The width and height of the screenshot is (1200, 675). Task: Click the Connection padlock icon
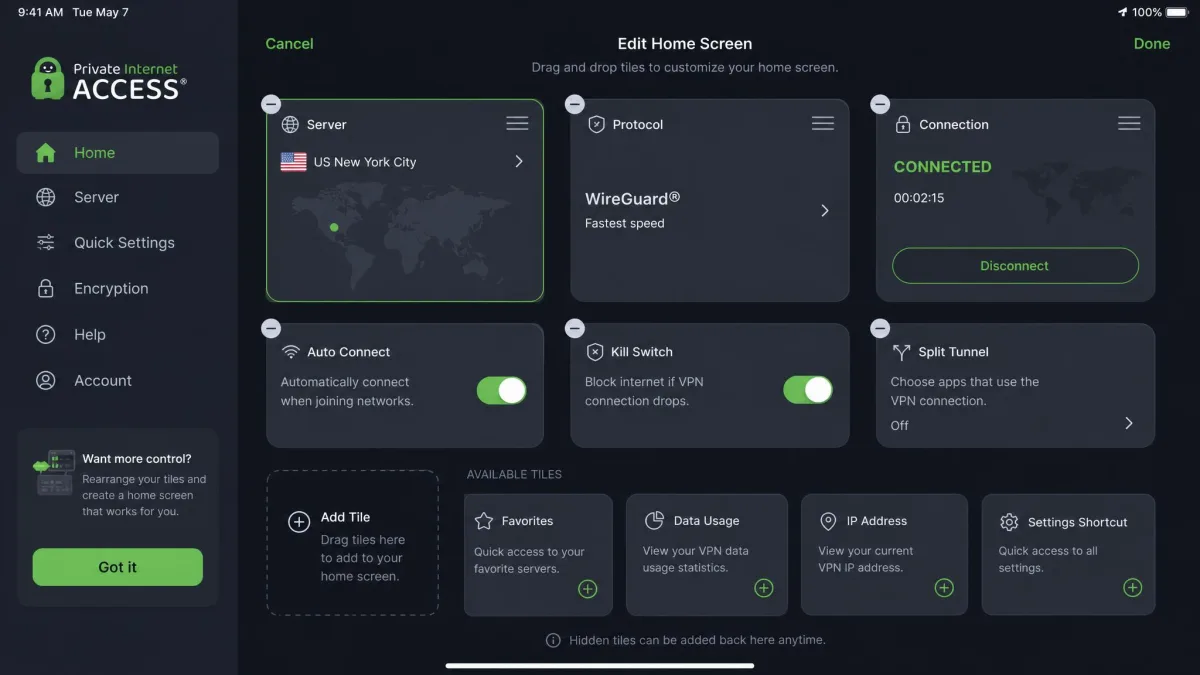click(902, 125)
